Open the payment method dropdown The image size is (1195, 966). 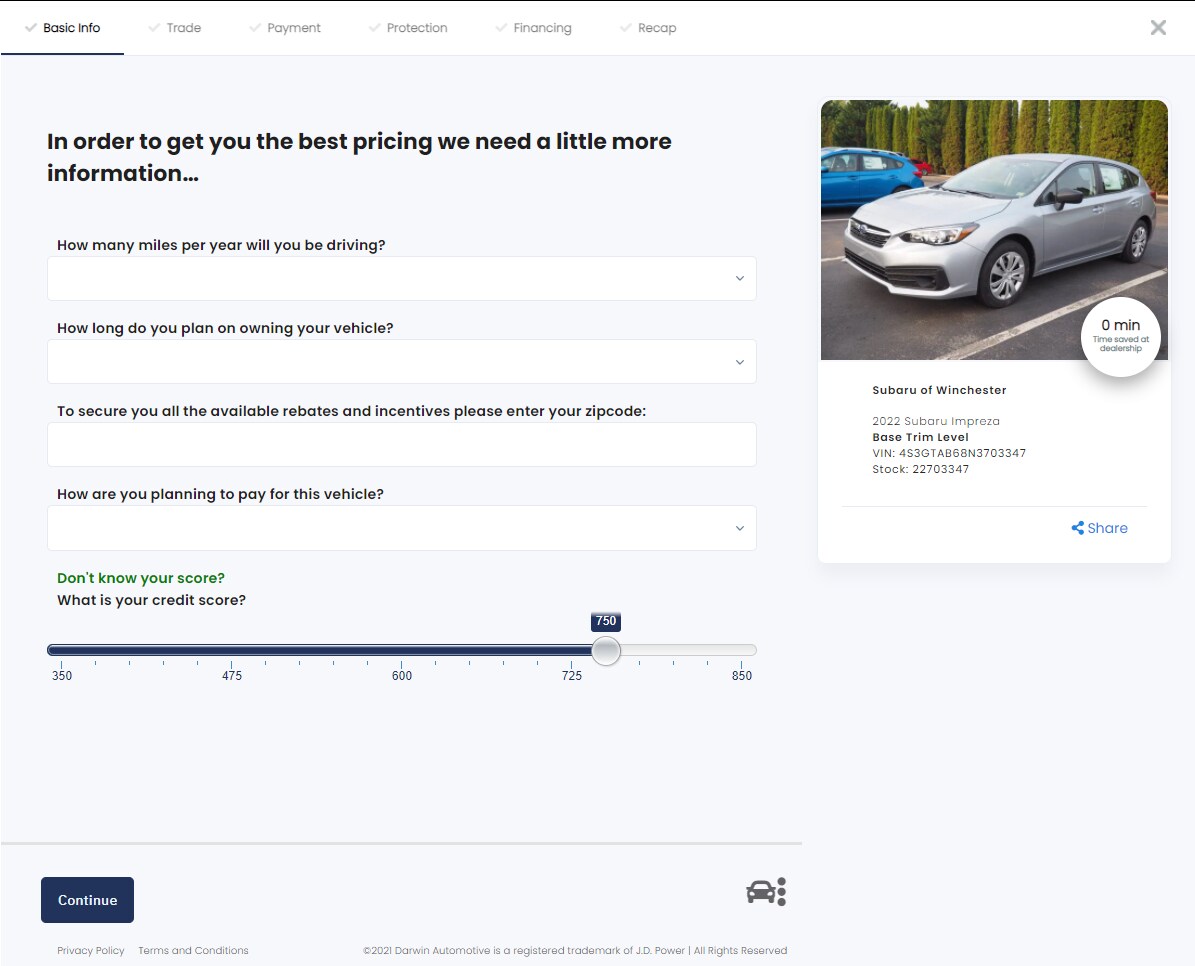coord(402,528)
